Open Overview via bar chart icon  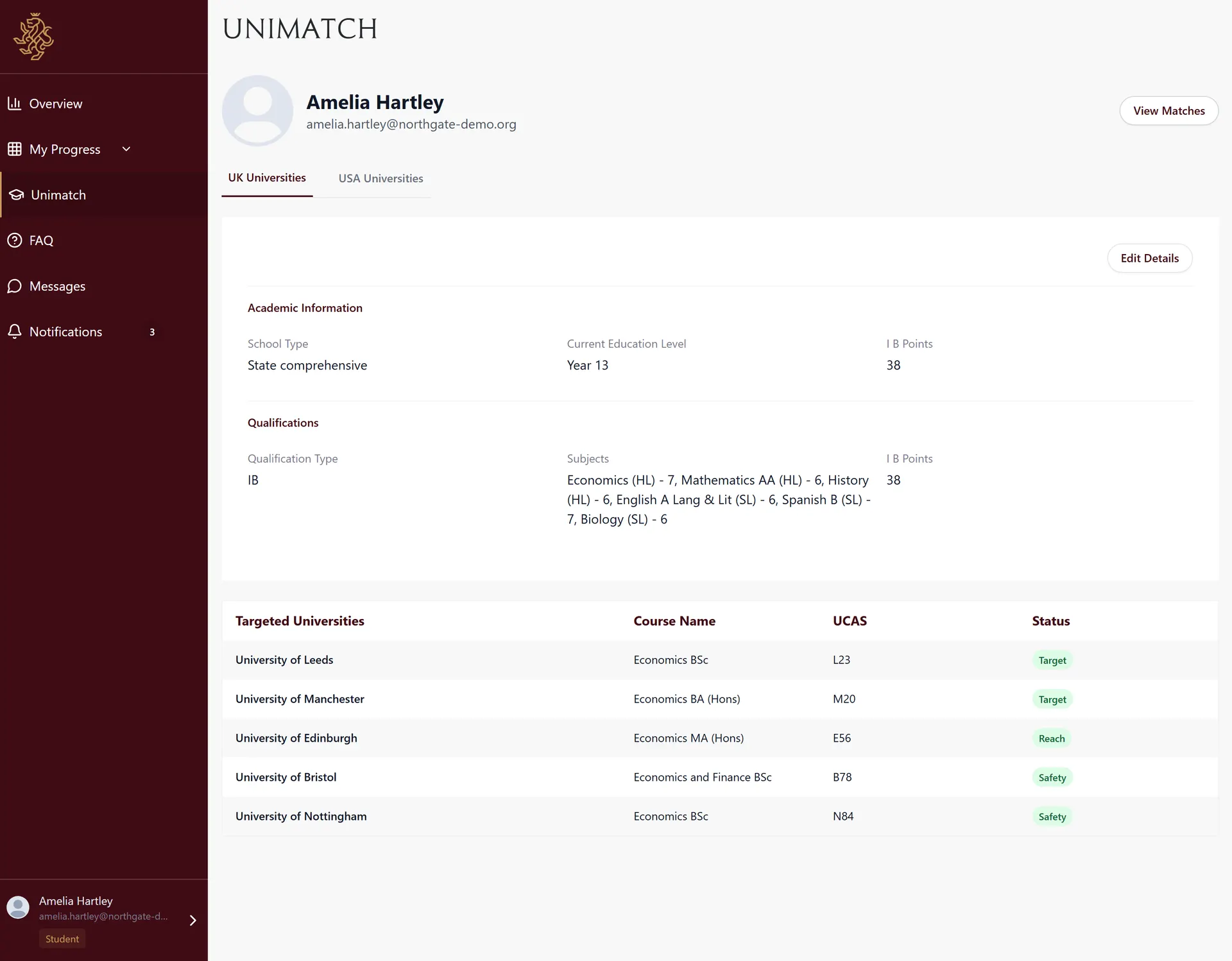14,103
